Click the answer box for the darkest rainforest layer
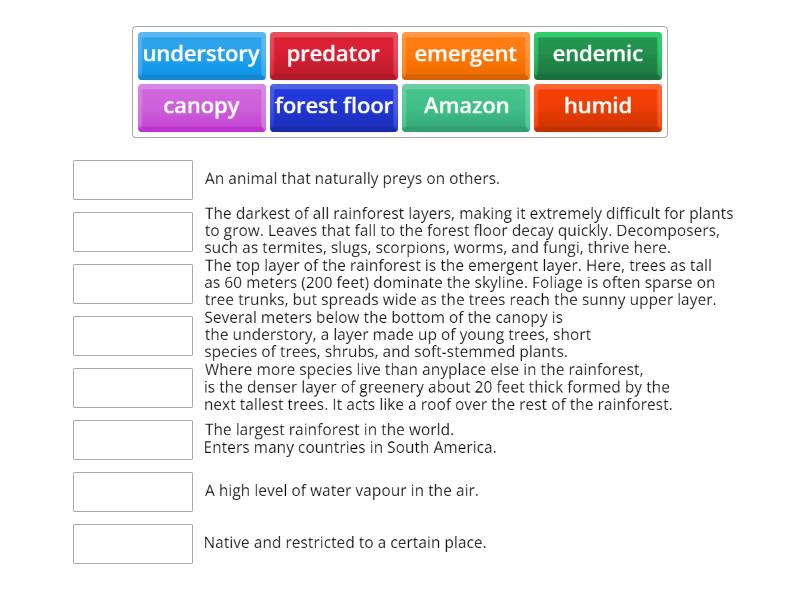Viewport: 800px width, 600px height. point(133,232)
